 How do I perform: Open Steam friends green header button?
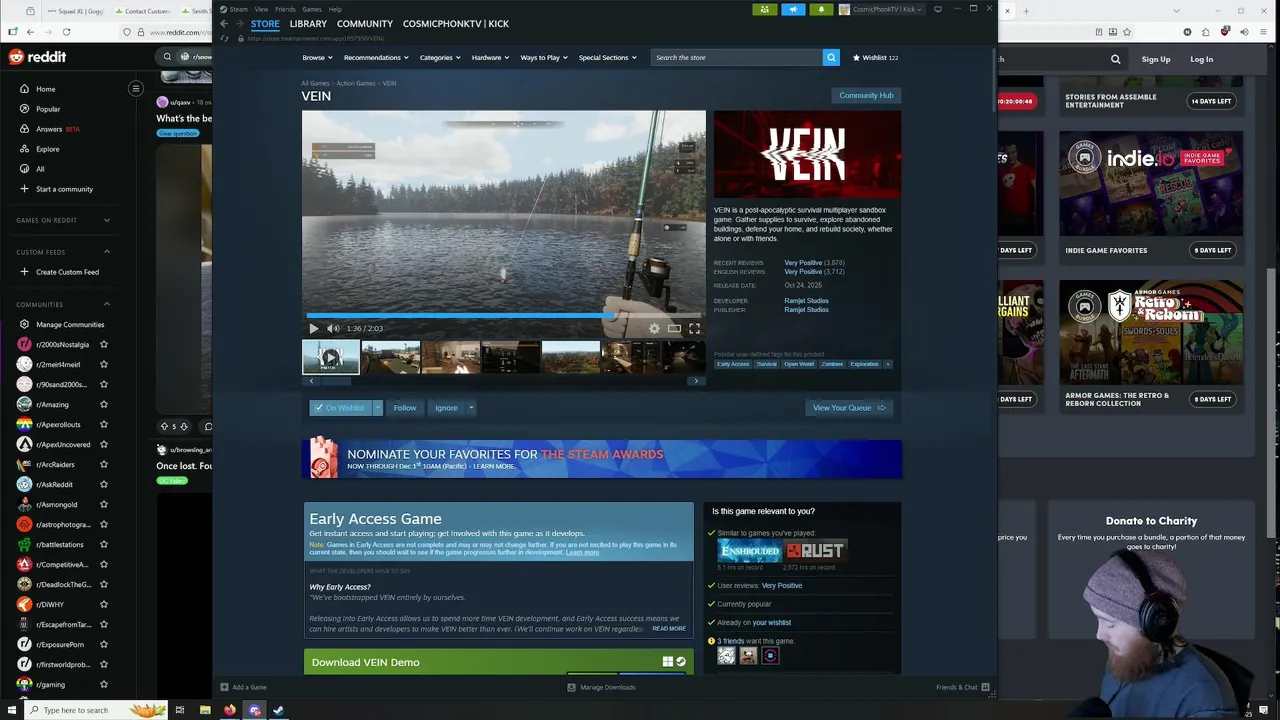[764, 9]
